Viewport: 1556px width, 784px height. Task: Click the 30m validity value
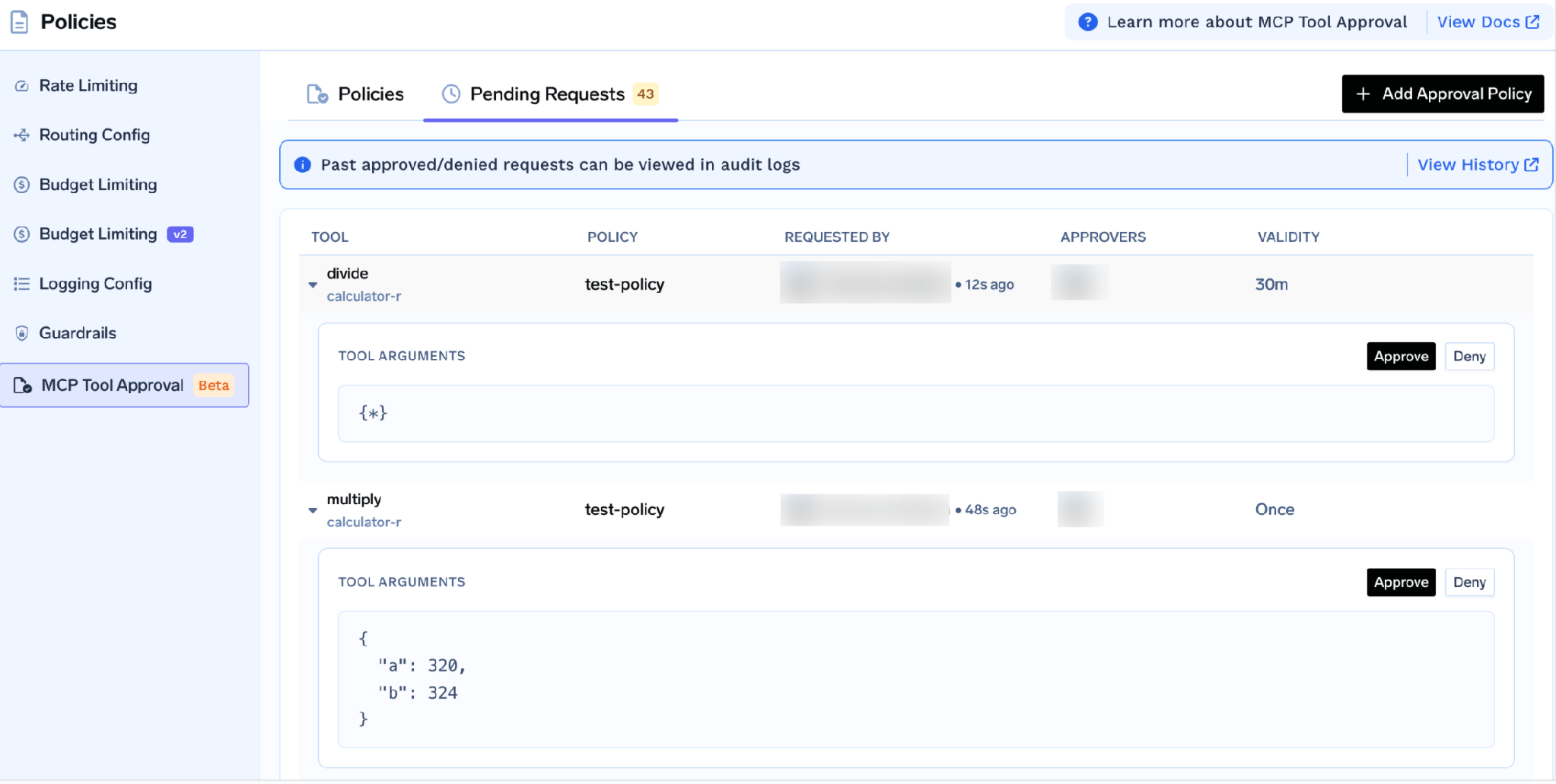(1271, 284)
